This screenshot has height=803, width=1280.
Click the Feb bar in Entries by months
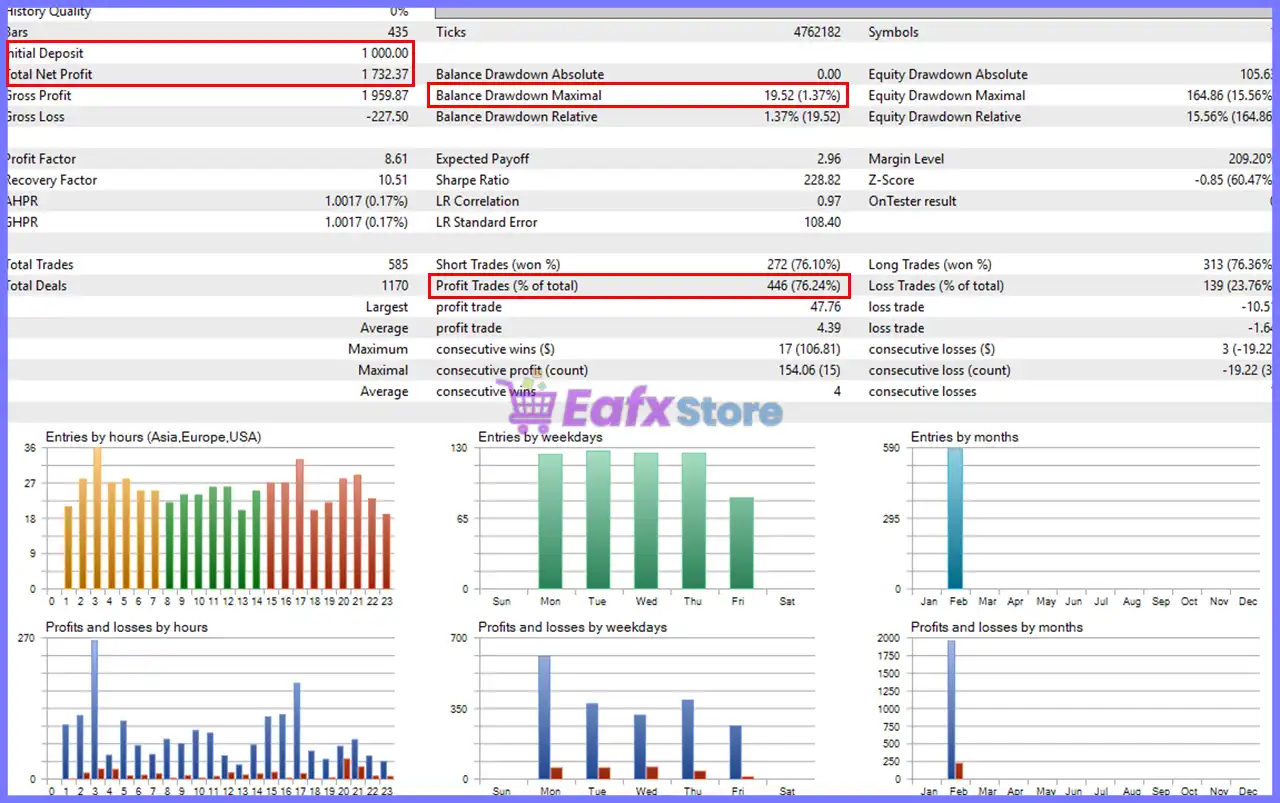click(955, 519)
